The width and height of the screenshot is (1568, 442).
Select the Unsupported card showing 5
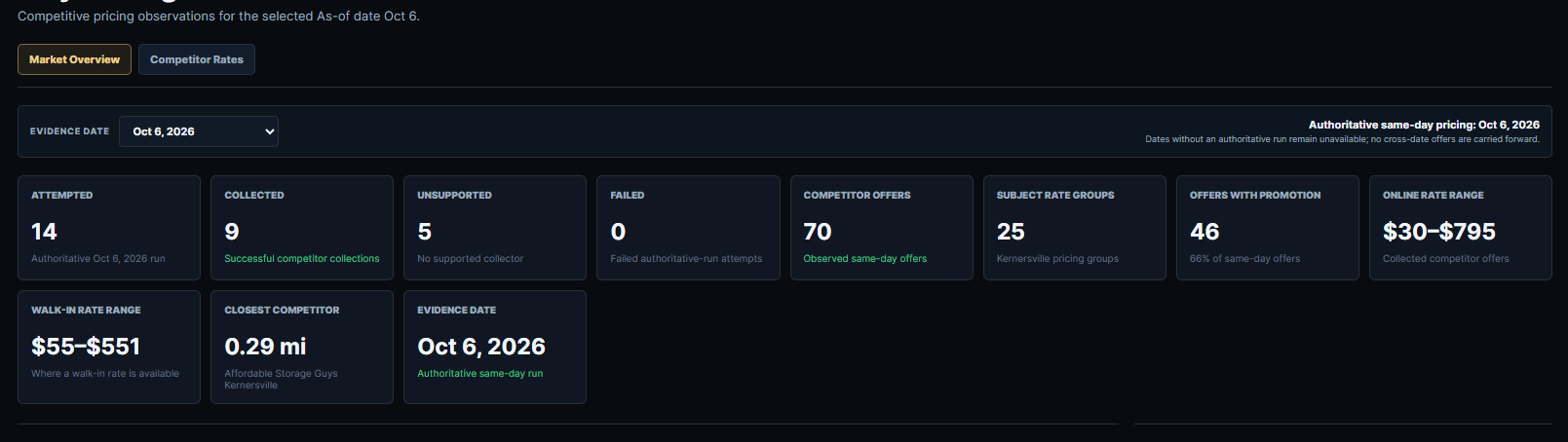pyautogui.click(x=495, y=228)
